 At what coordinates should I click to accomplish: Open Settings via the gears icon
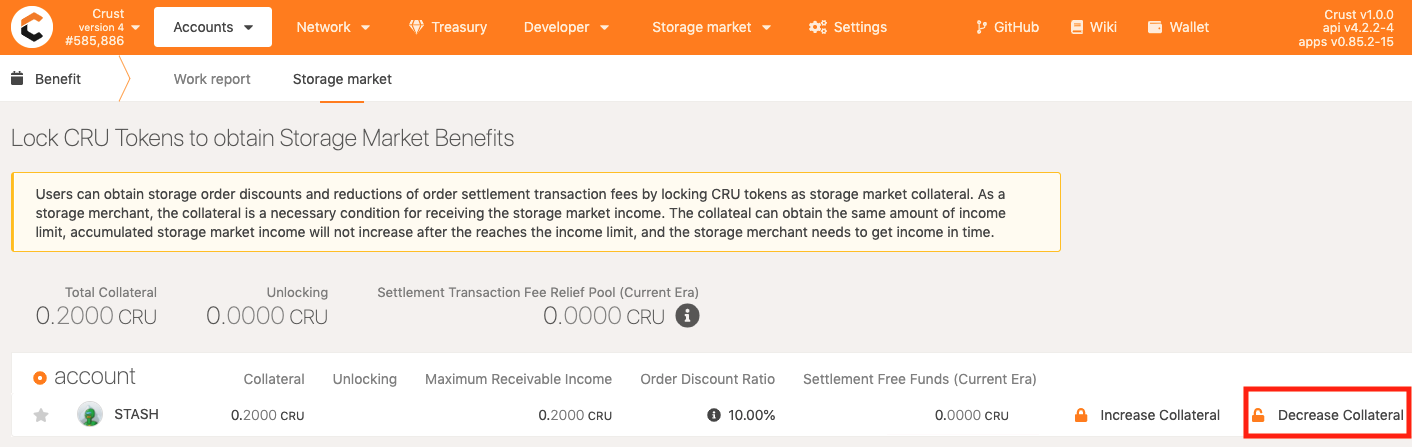817,27
